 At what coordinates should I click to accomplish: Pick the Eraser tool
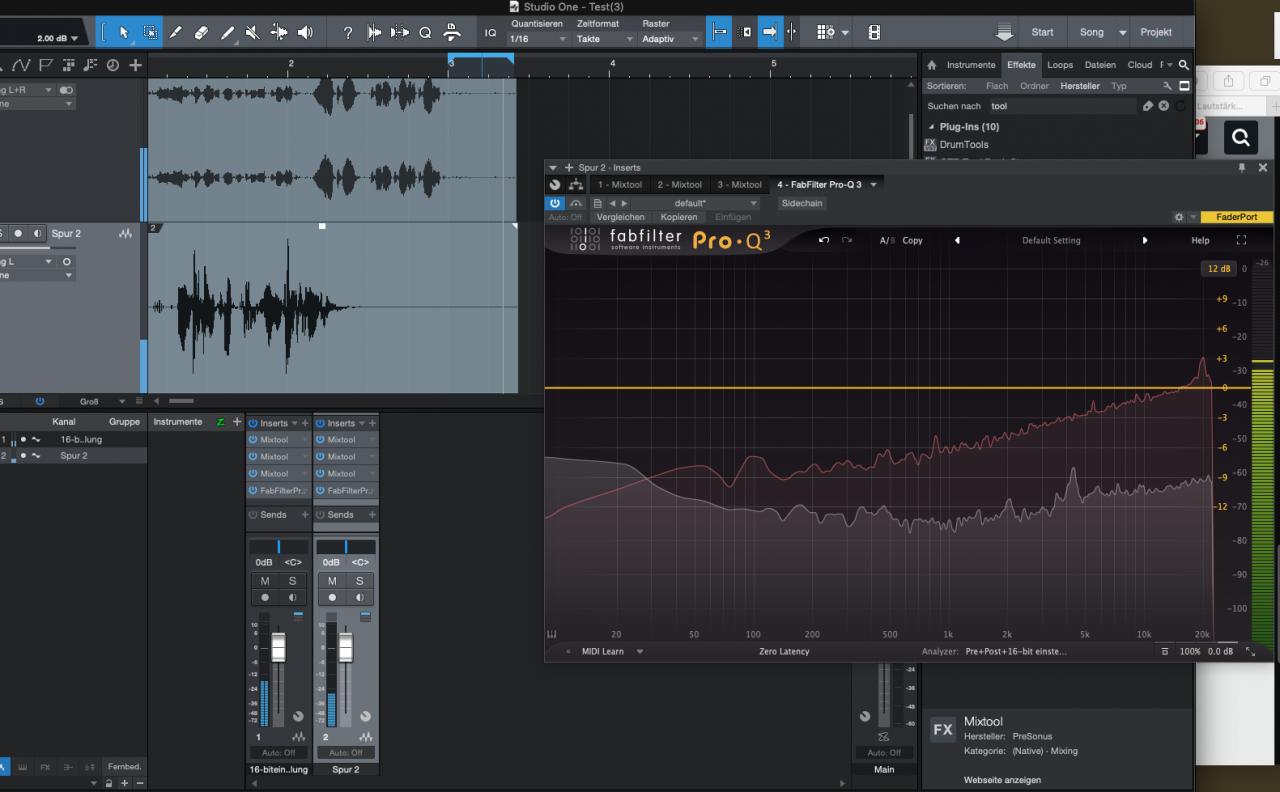[201, 33]
